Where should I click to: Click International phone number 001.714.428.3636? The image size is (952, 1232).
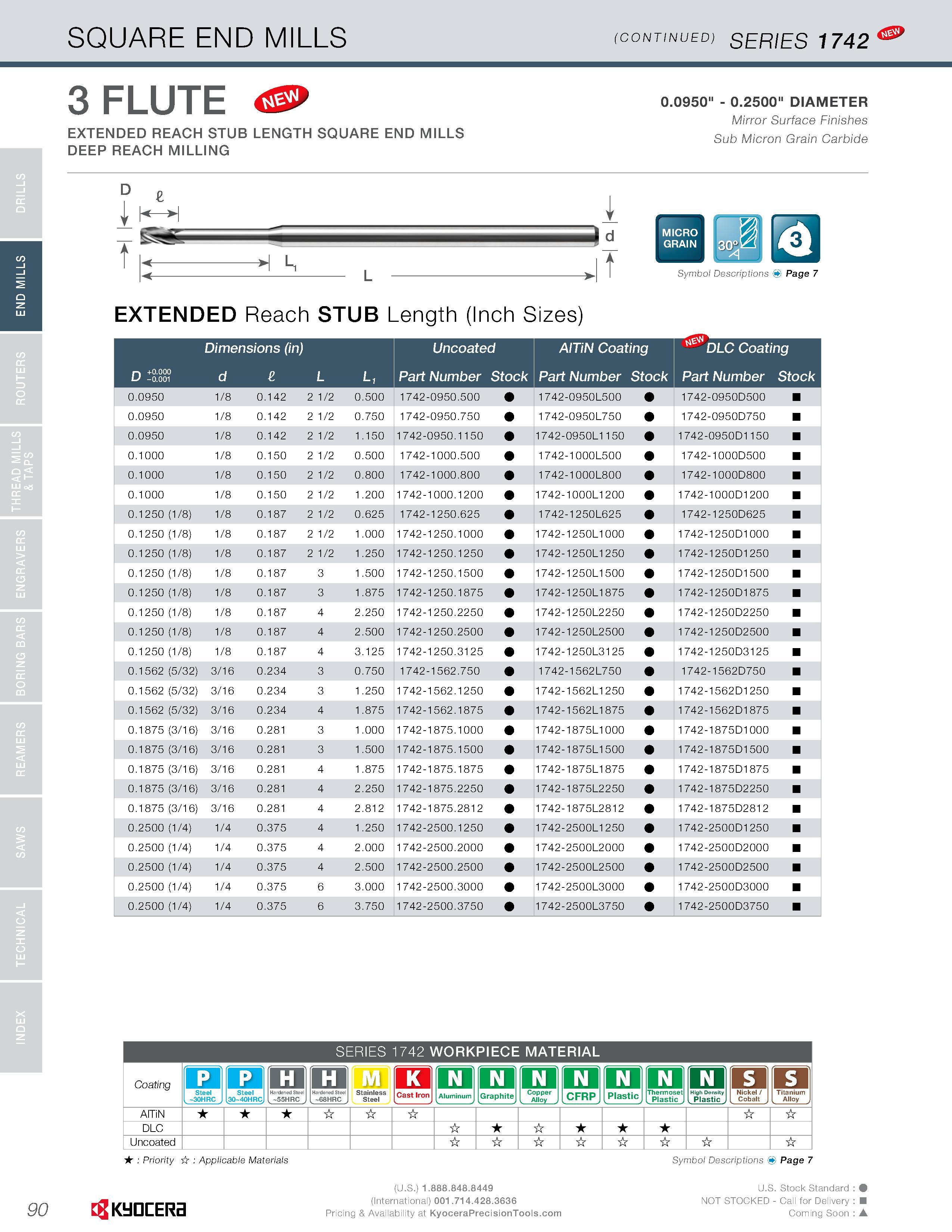475,1201
